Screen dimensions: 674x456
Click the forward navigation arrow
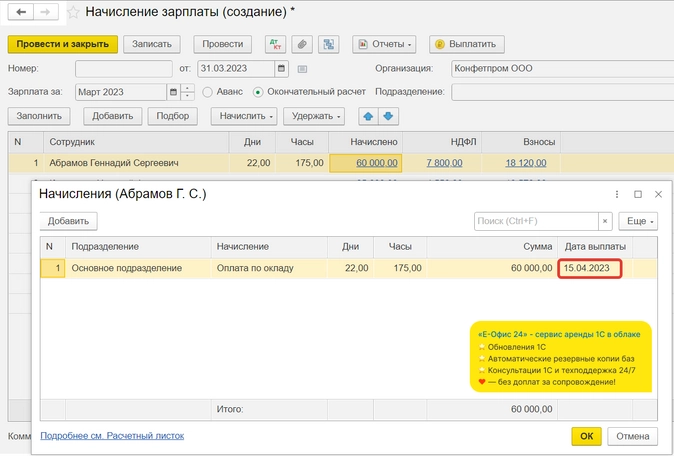pyautogui.click(x=45, y=12)
